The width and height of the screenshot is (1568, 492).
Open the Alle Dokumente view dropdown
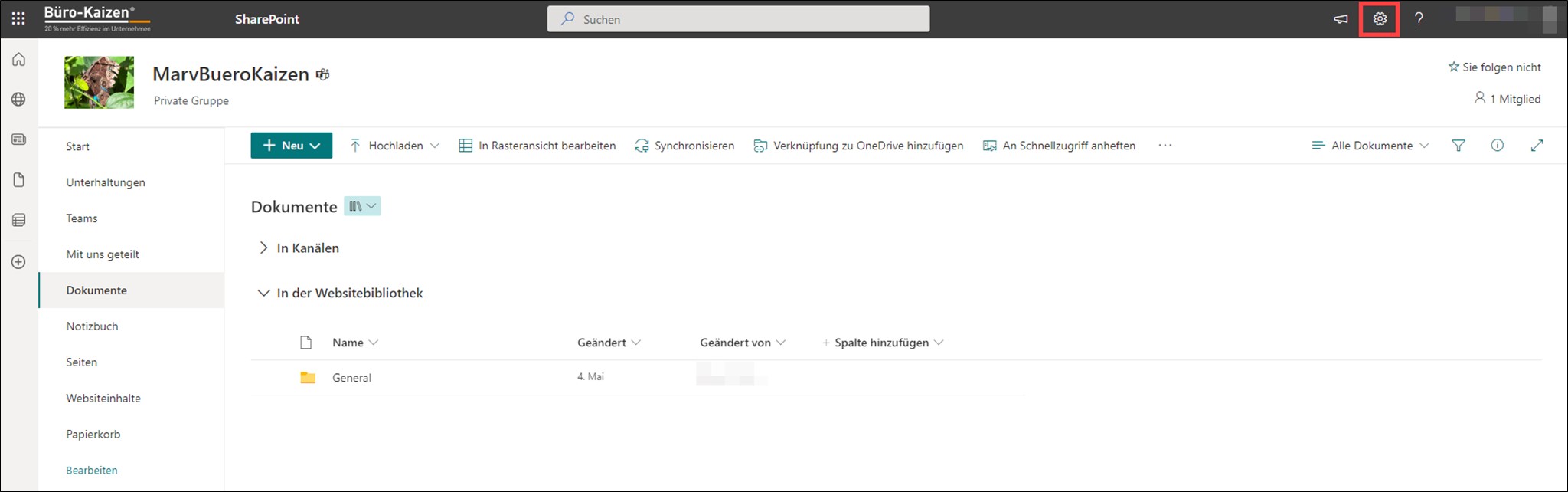[x=1370, y=146]
